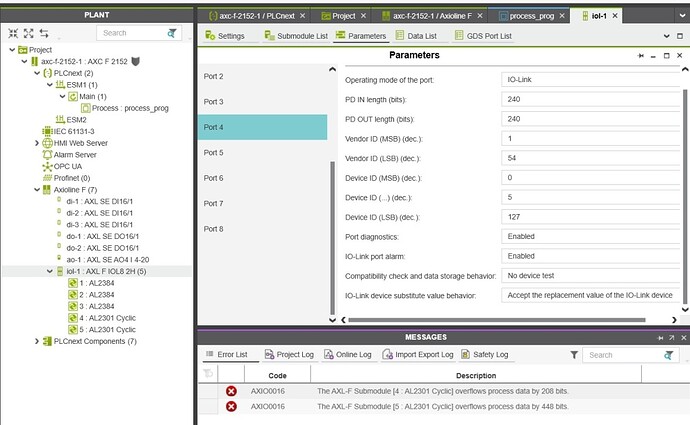The image size is (690, 425).
Task: Click the clear list icon in Error List
Action: pyautogui.click(x=208, y=374)
